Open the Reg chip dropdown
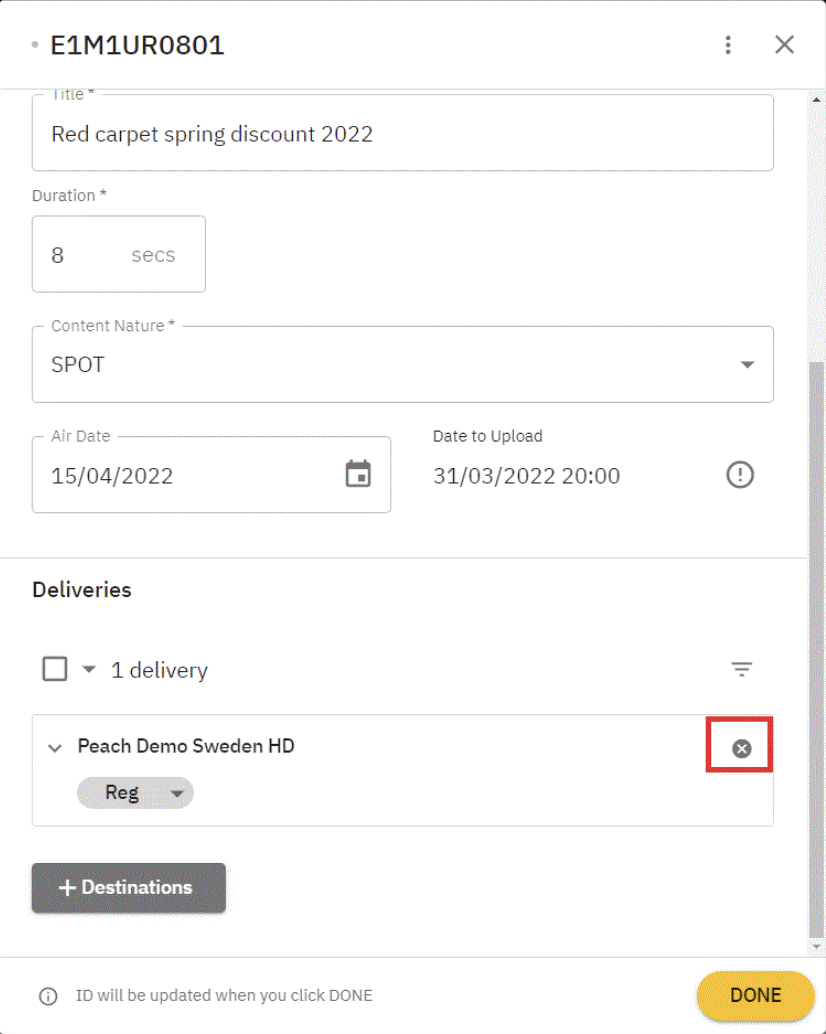 (x=177, y=793)
